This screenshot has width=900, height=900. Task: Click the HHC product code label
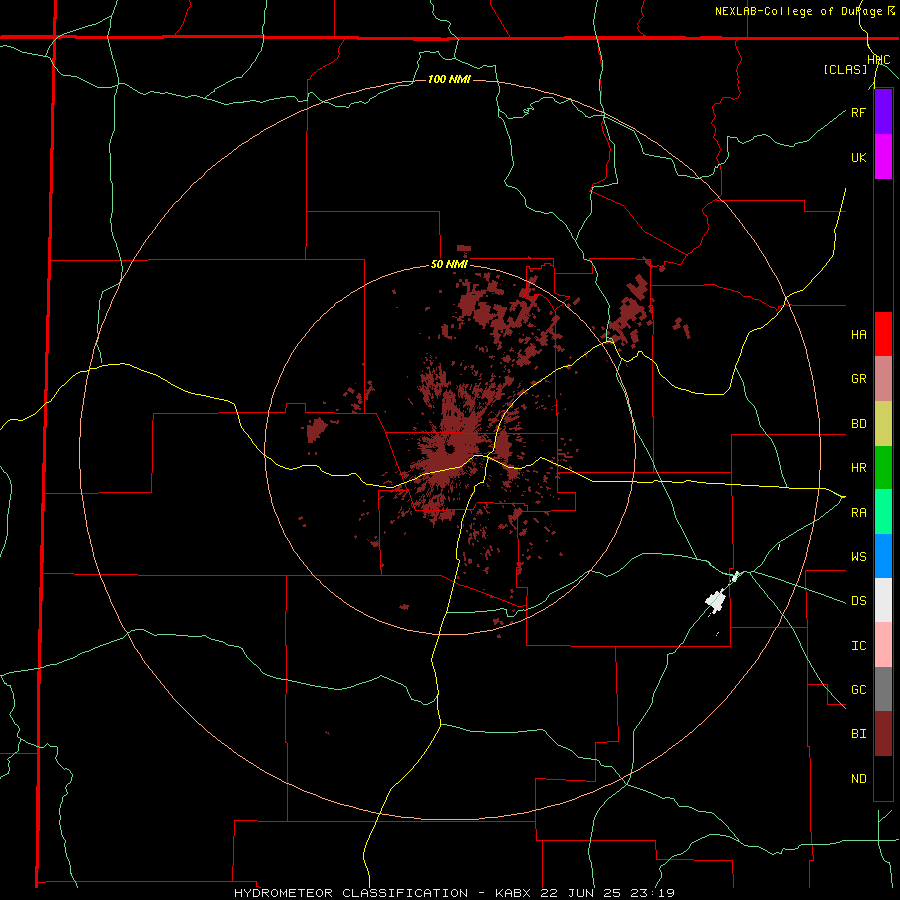pyautogui.click(x=879, y=60)
